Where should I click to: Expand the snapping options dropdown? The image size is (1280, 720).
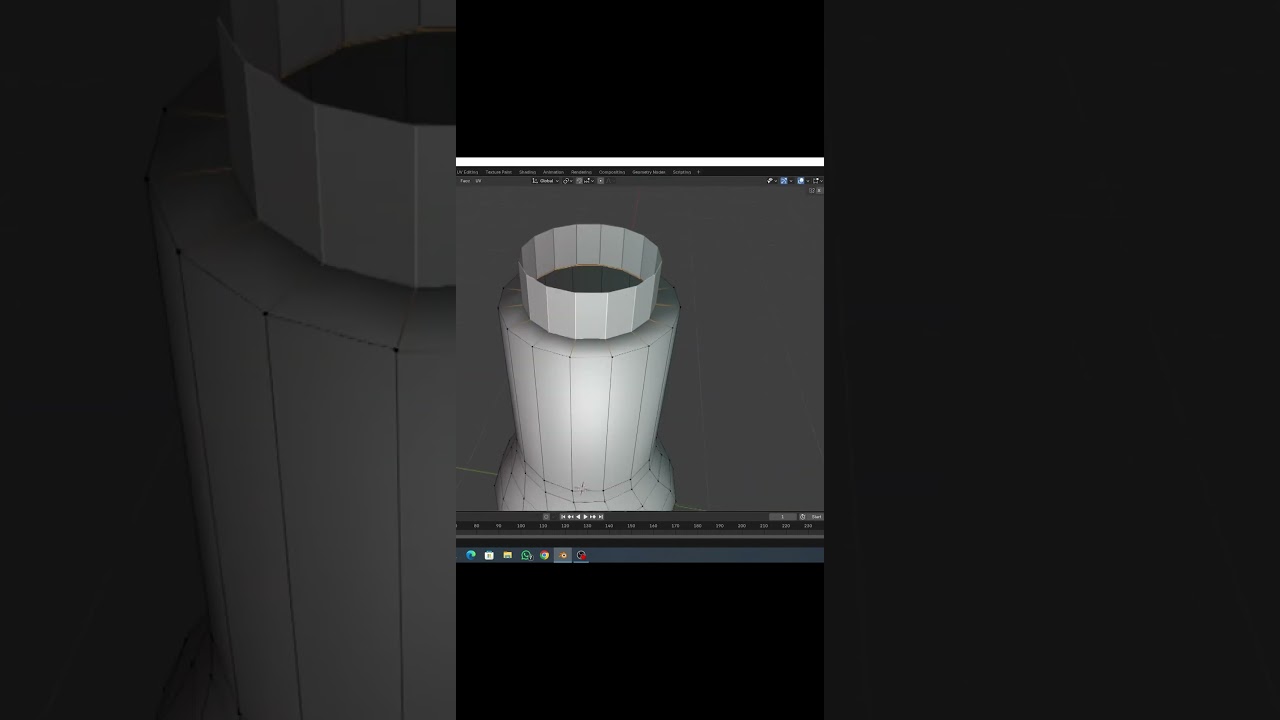point(589,181)
